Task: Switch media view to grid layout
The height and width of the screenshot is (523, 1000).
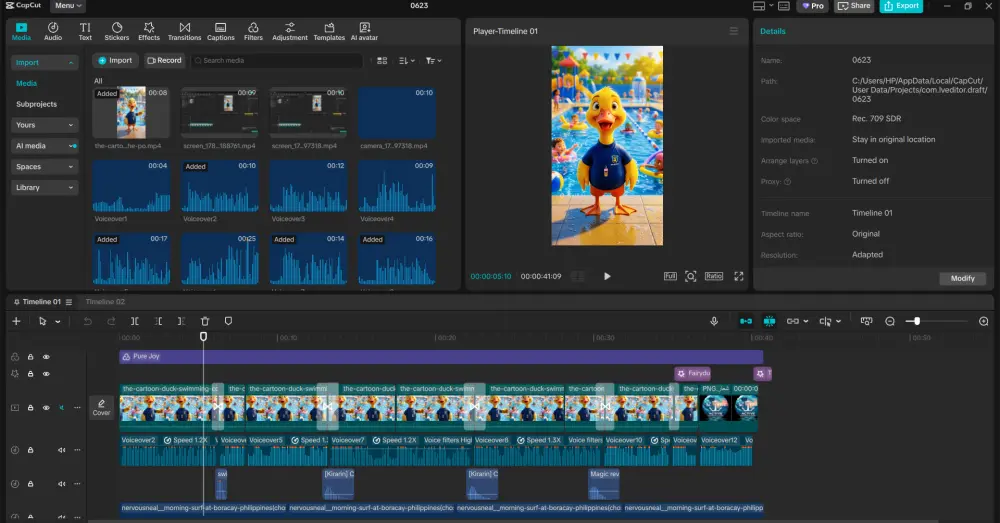Action: point(382,61)
